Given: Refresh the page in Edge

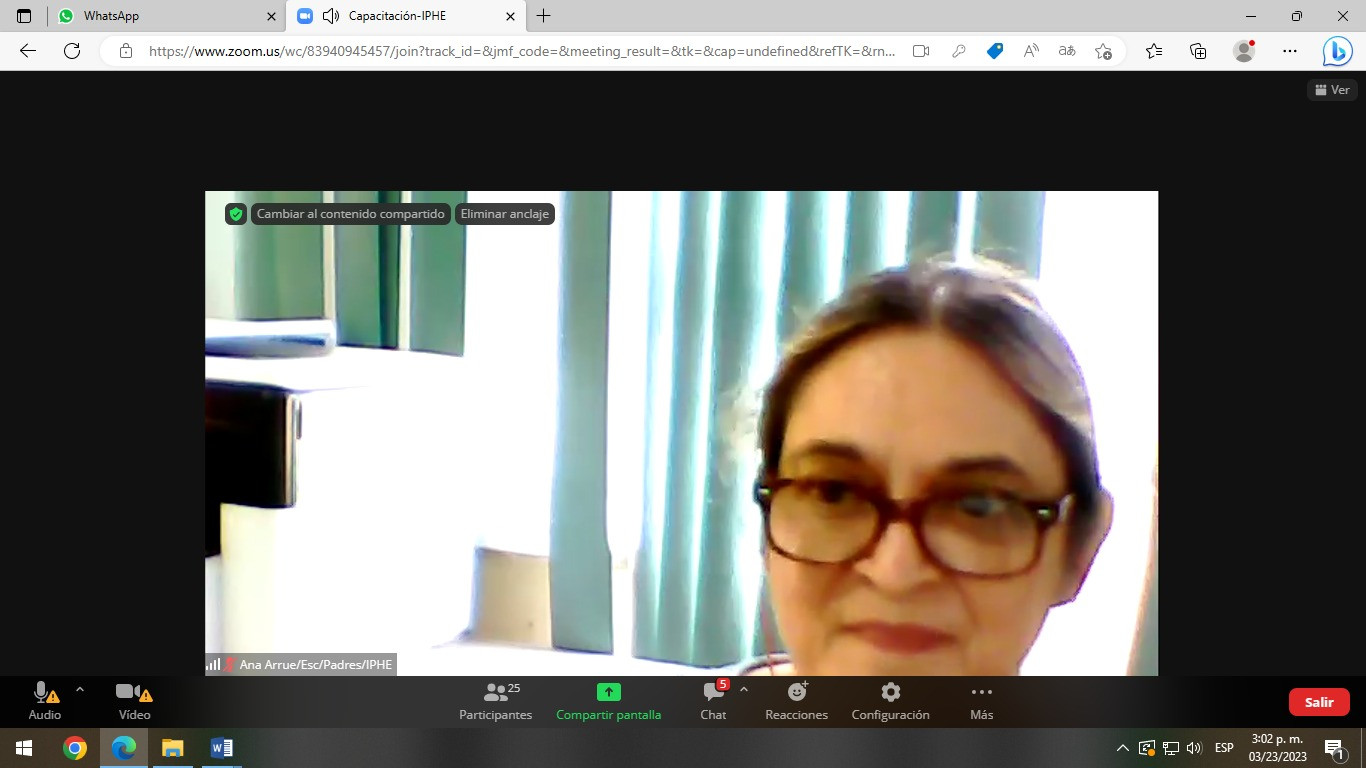Looking at the screenshot, I should [x=72, y=51].
